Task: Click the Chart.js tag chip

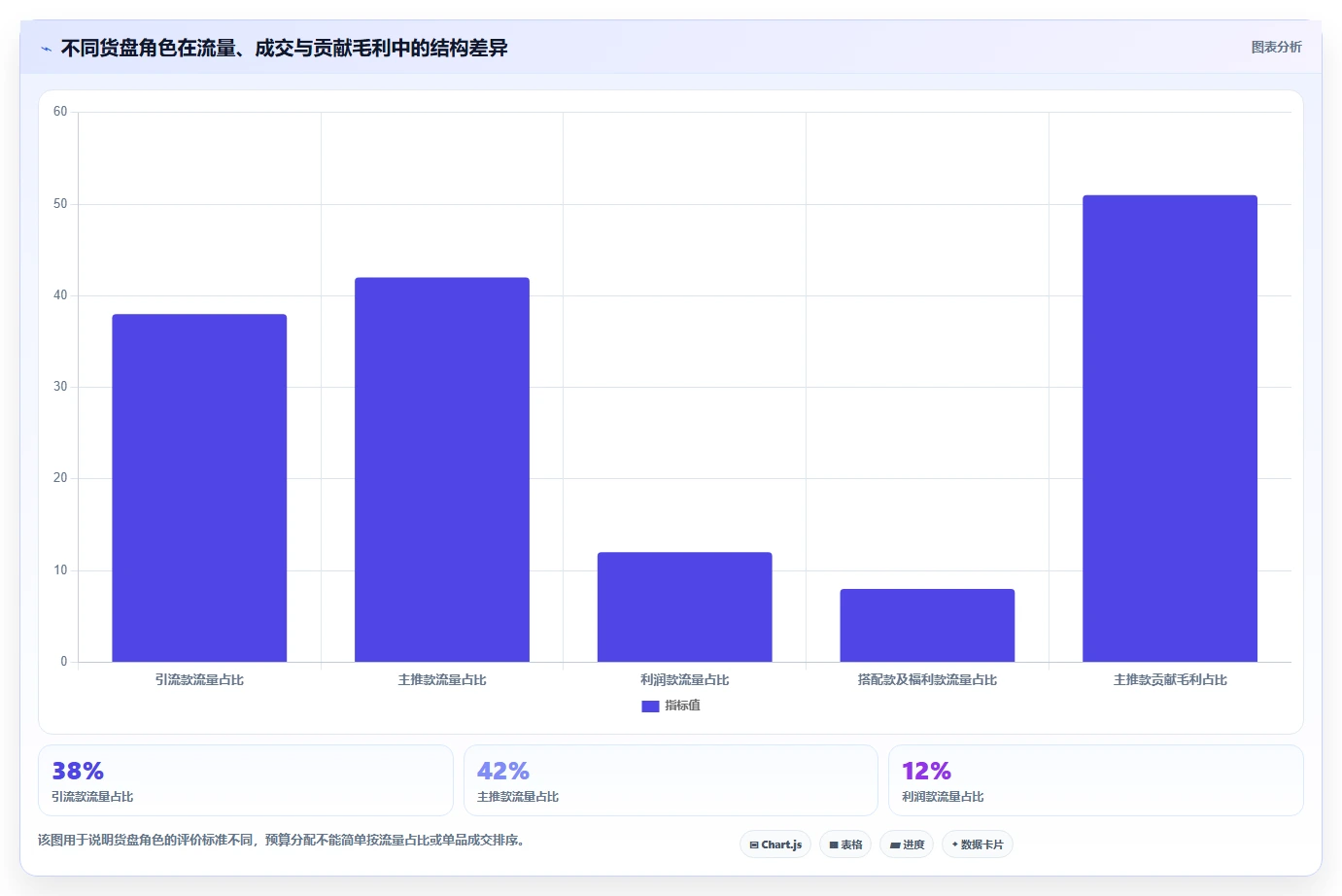Action: tap(775, 844)
